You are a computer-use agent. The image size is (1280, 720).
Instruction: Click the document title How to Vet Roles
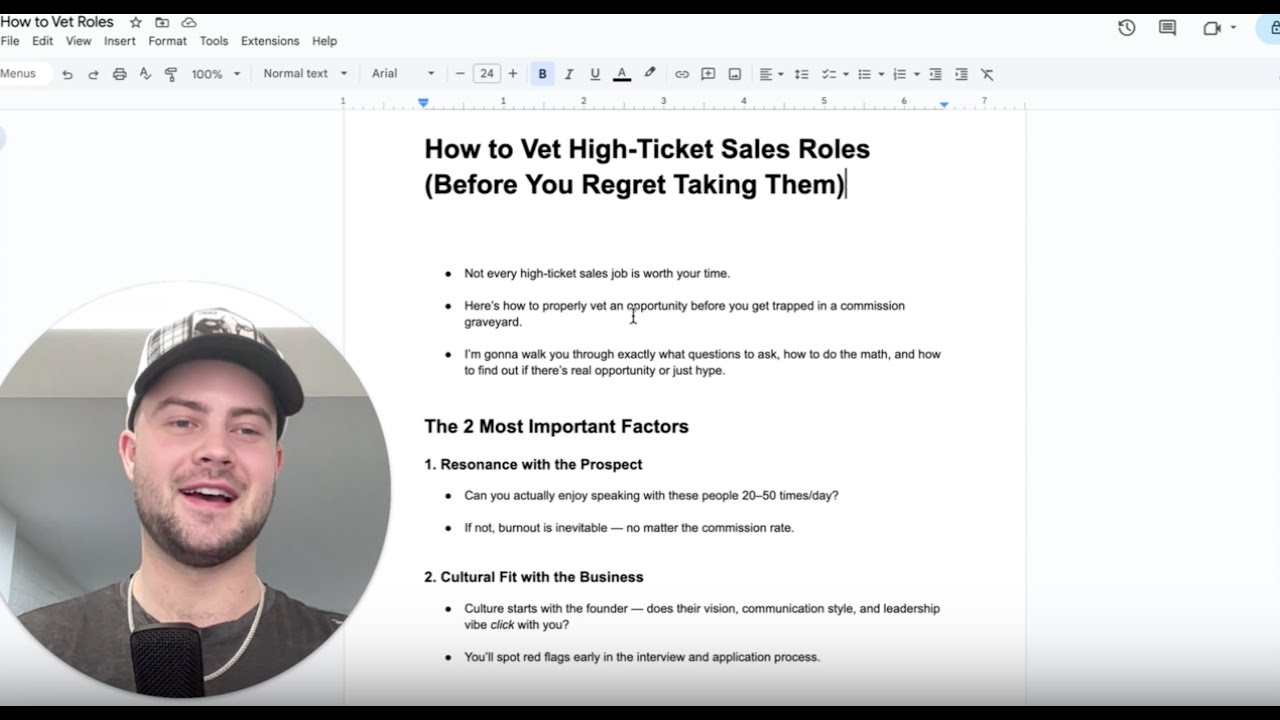point(57,22)
